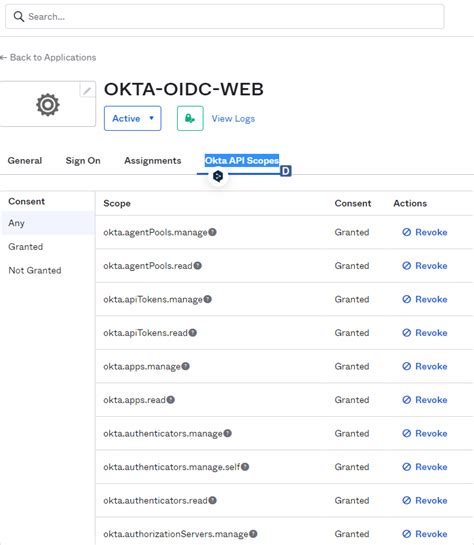Click Granted status for okta.agentPools.manage
This screenshot has width=474, height=545.
coord(352,232)
